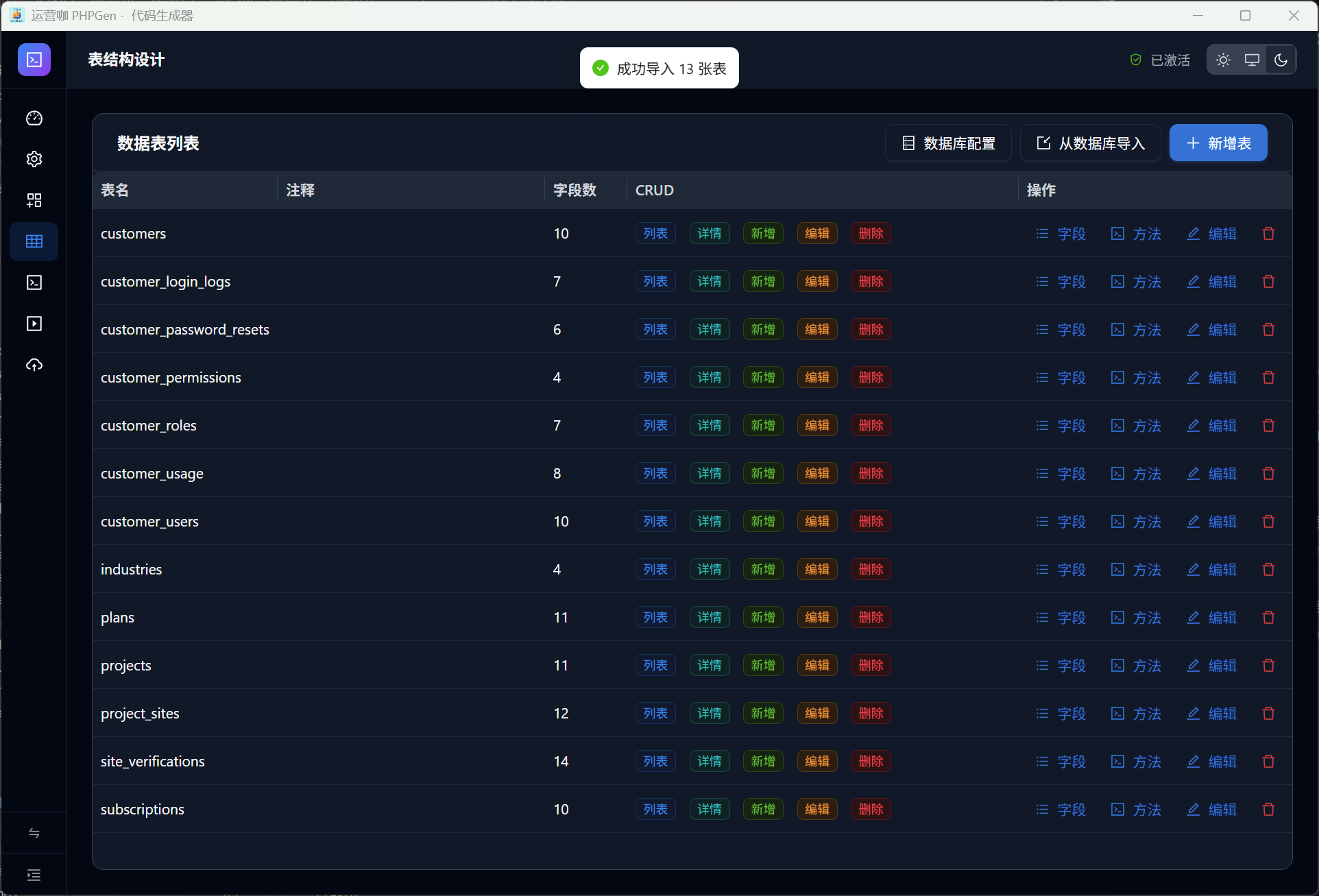Viewport: 1319px width, 896px height.
Task: Open the terminal code icon in sidebar
Action: click(34, 282)
